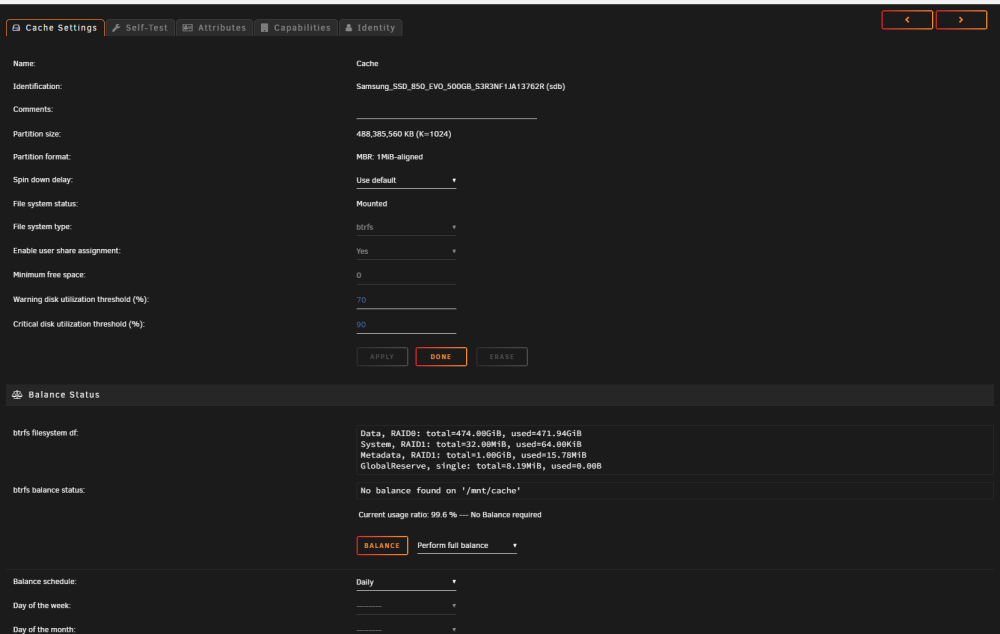This screenshot has width=1000, height=634.
Task: Open the Balance schedule dropdown
Action: point(406,582)
